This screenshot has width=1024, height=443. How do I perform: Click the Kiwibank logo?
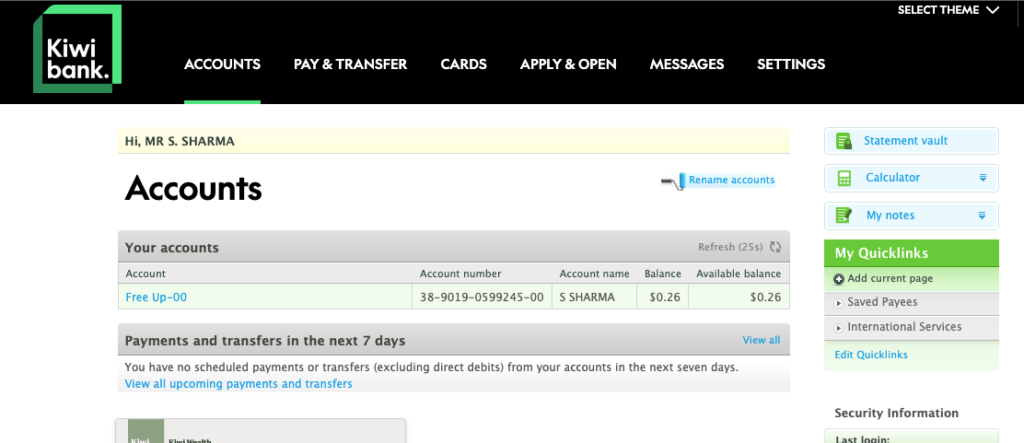(x=78, y=50)
